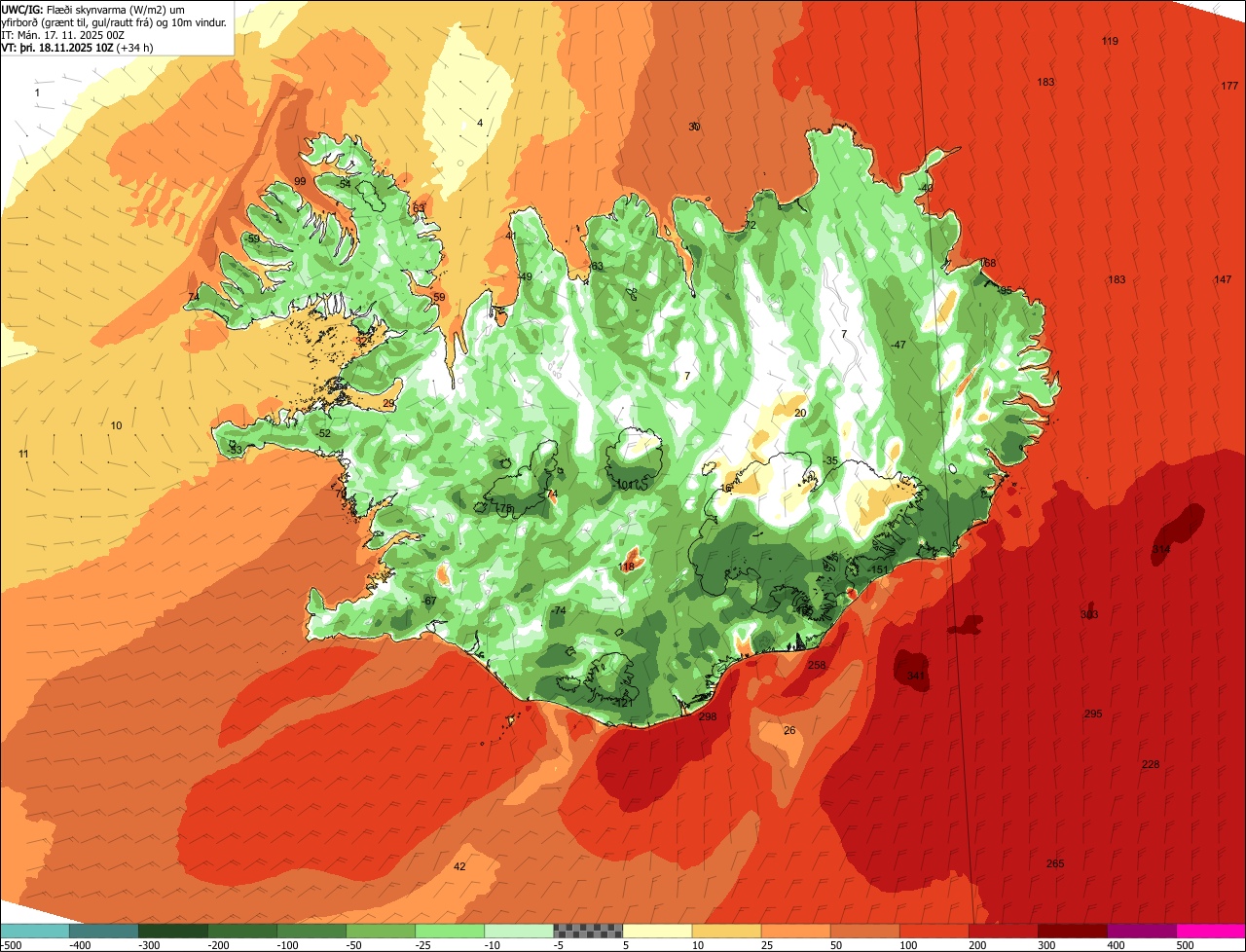Image resolution: width=1246 pixels, height=952 pixels.
Task: Click the flux value 258 on the map
Action: coord(817,666)
